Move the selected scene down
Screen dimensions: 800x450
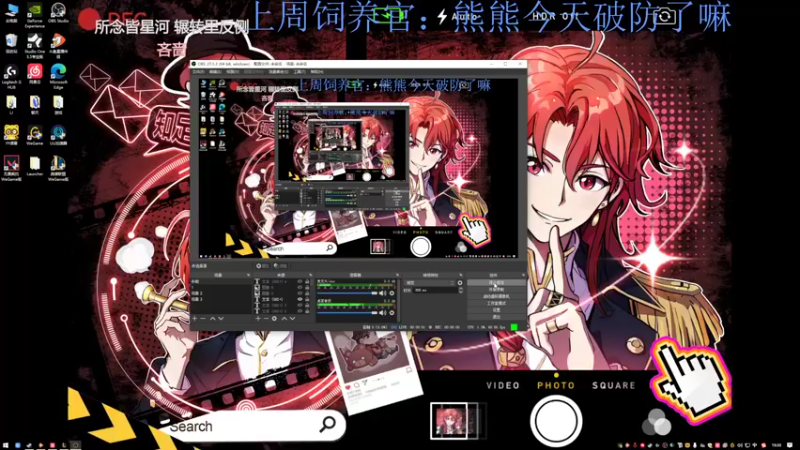[221, 318]
